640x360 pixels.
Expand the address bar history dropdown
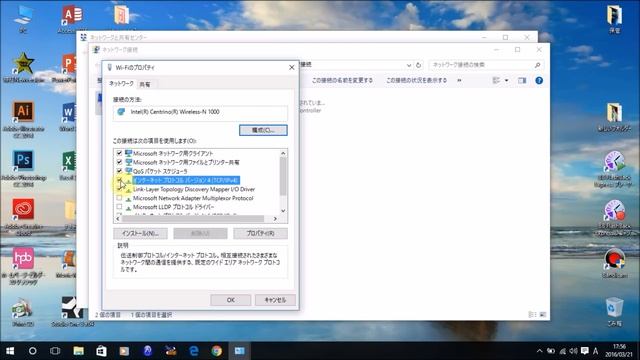pos(409,65)
